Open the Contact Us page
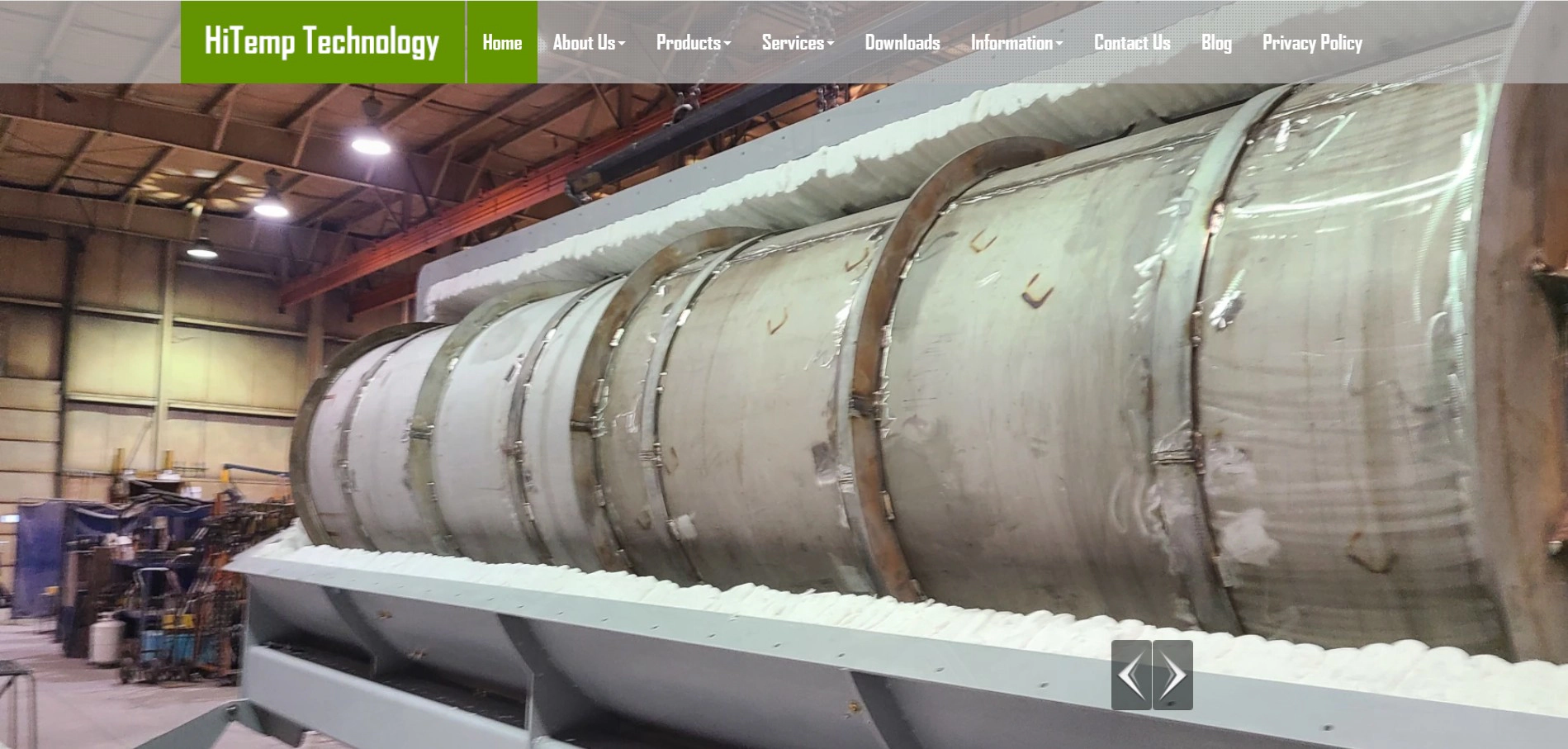Image resolution: width=1568 pixels, height=749 pixels. point(1132,42)
